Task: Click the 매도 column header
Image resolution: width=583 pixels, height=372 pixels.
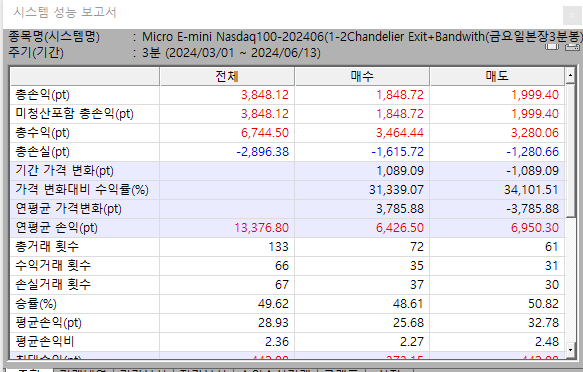Action: click(x=497, y=76)
